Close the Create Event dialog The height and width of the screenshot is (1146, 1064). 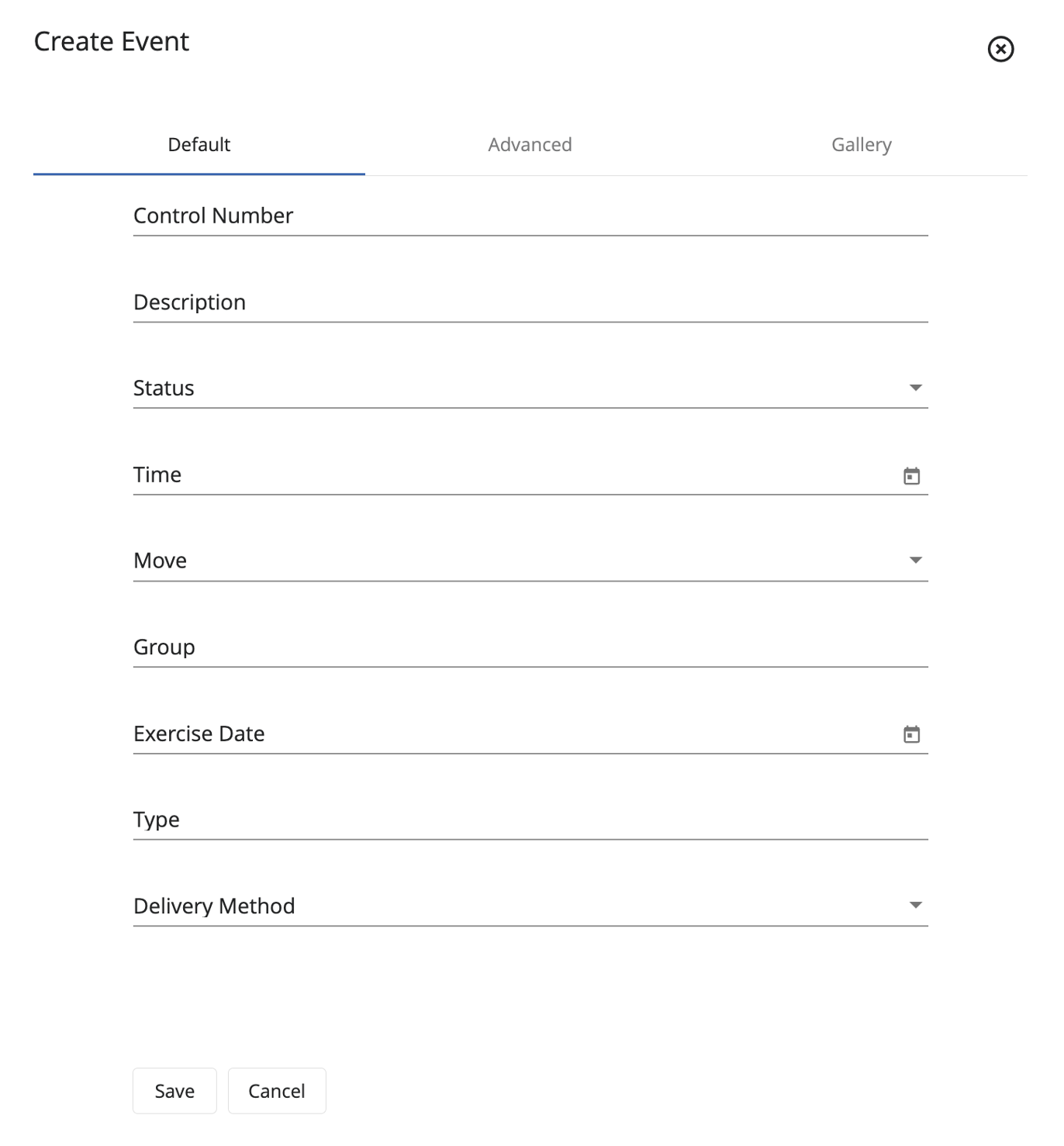click(x=1000, y=49)
